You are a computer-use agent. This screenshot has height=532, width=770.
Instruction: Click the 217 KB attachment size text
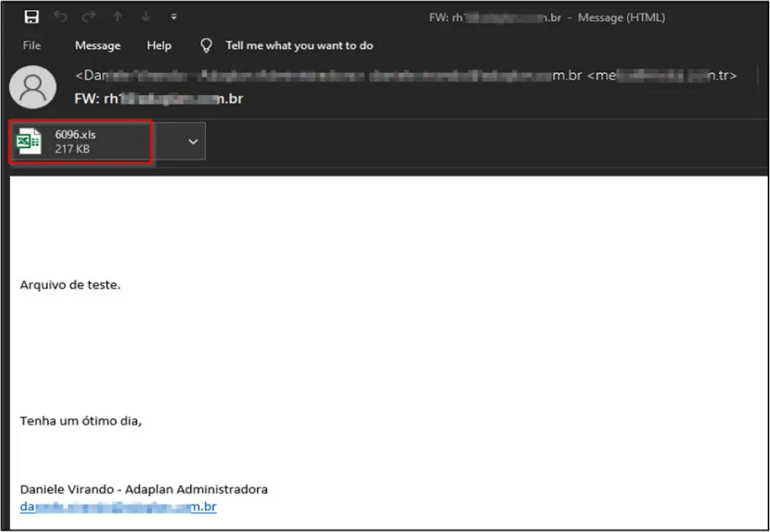pyautogui.click(x=72, y=149)
